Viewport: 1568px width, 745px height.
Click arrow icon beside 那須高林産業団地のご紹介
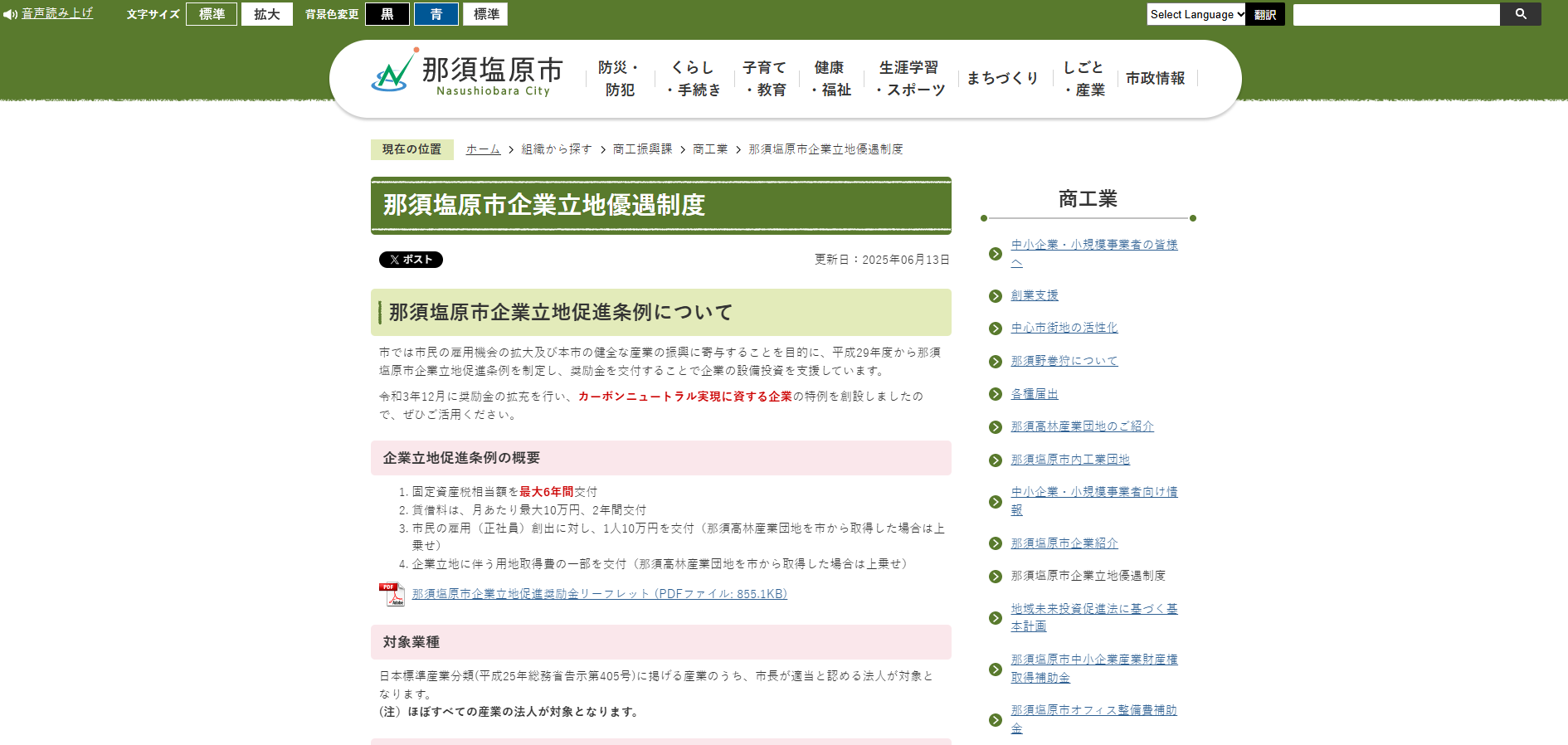point(996,427)
